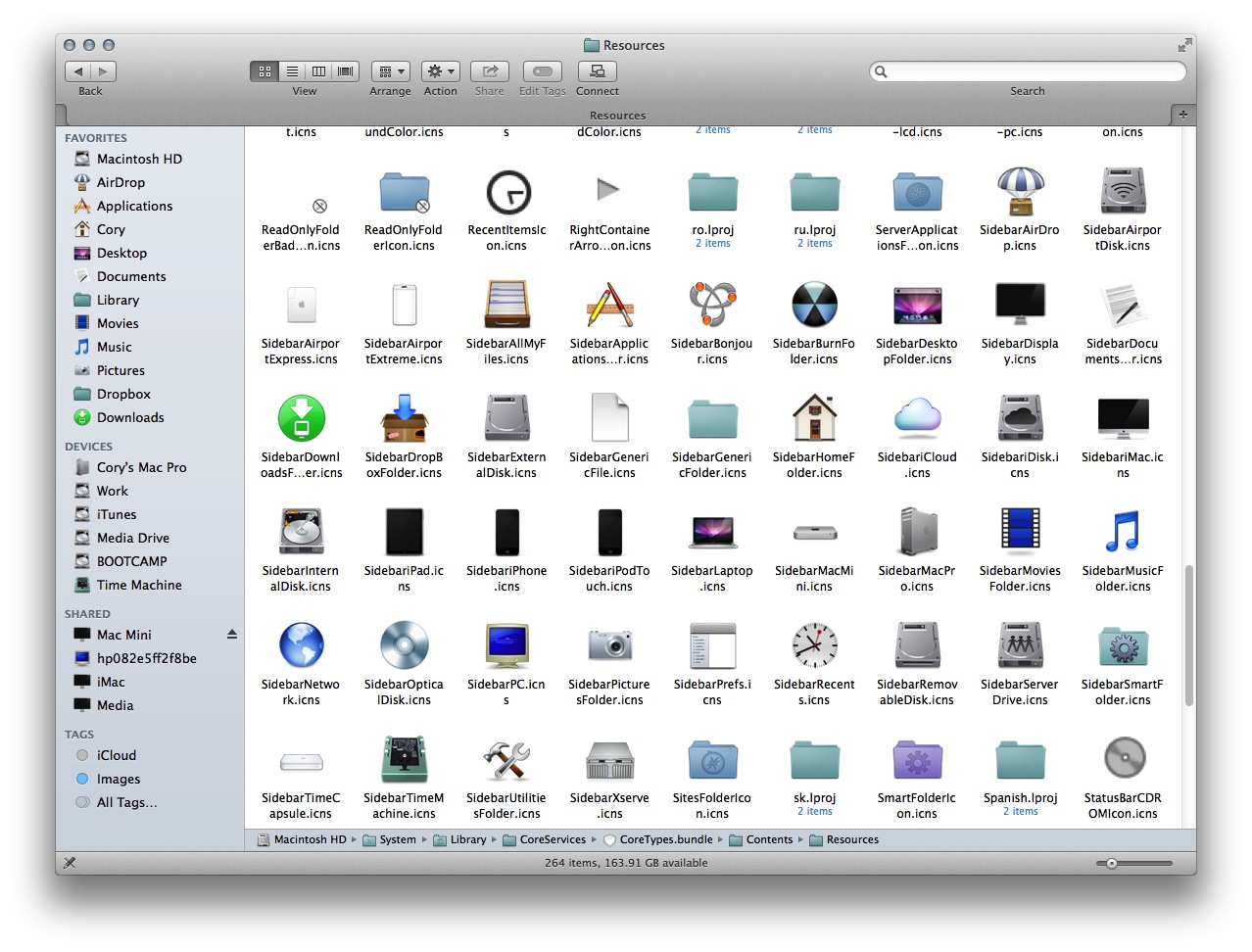The width and height of the screenshot is (1252, 952).
Task: Click the Back navigation button
Action: click(x=77, y=71)
